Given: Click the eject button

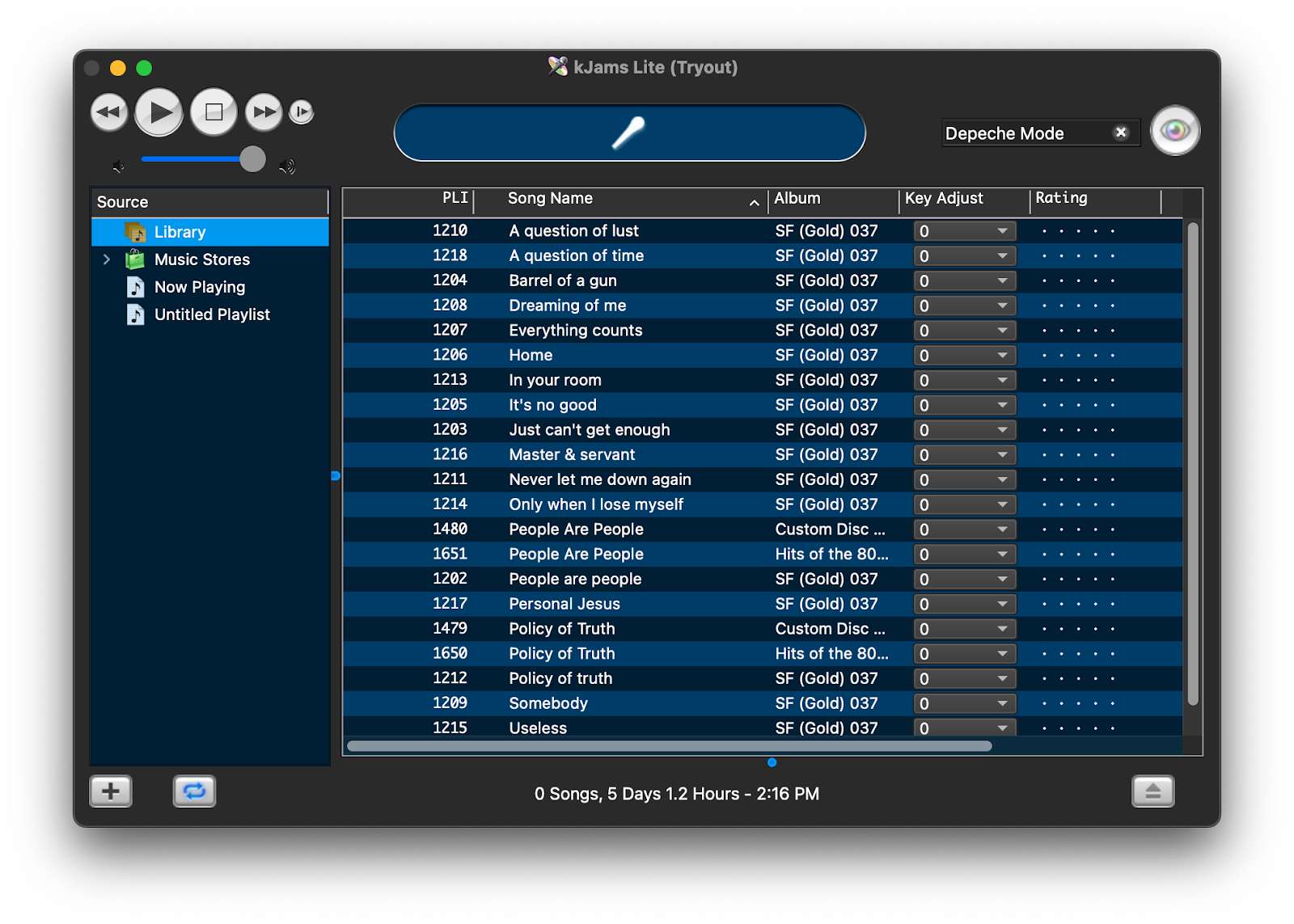Looking at the screenshot, I should [1153, 791].
